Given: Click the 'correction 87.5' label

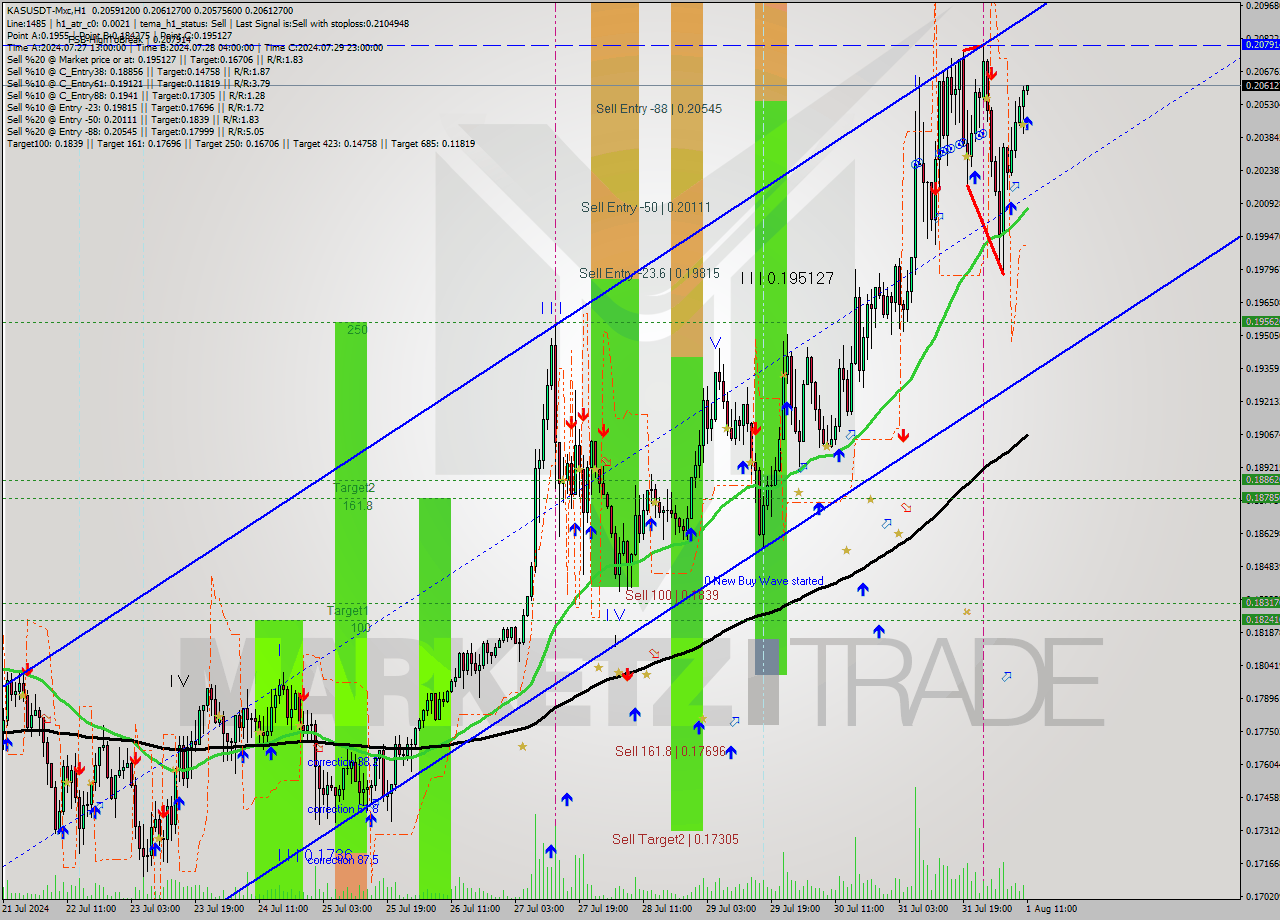Looking at the screenshot, I should (343, 860).
